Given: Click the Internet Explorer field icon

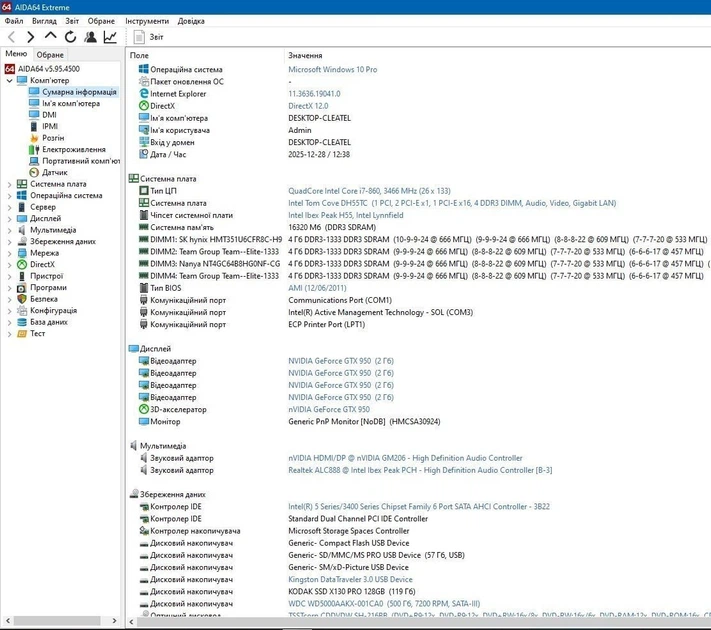Looking at the screenshot, I should 144,93.
